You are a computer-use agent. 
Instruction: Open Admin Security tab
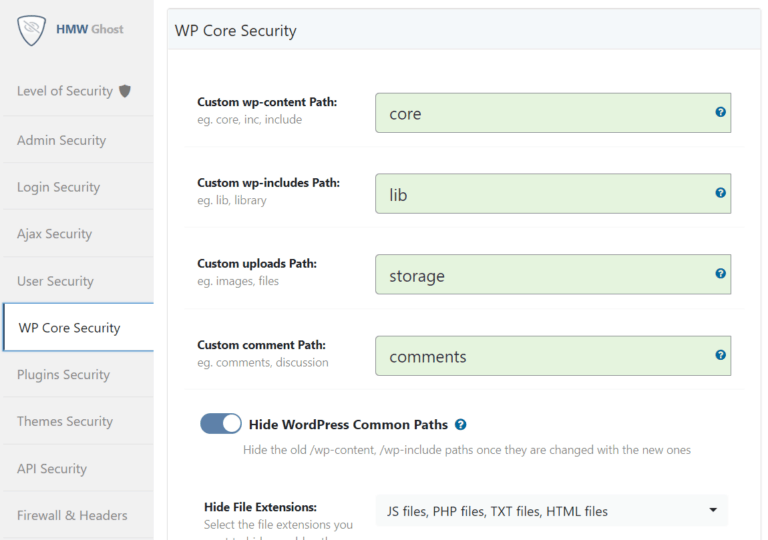pos(61,140)
